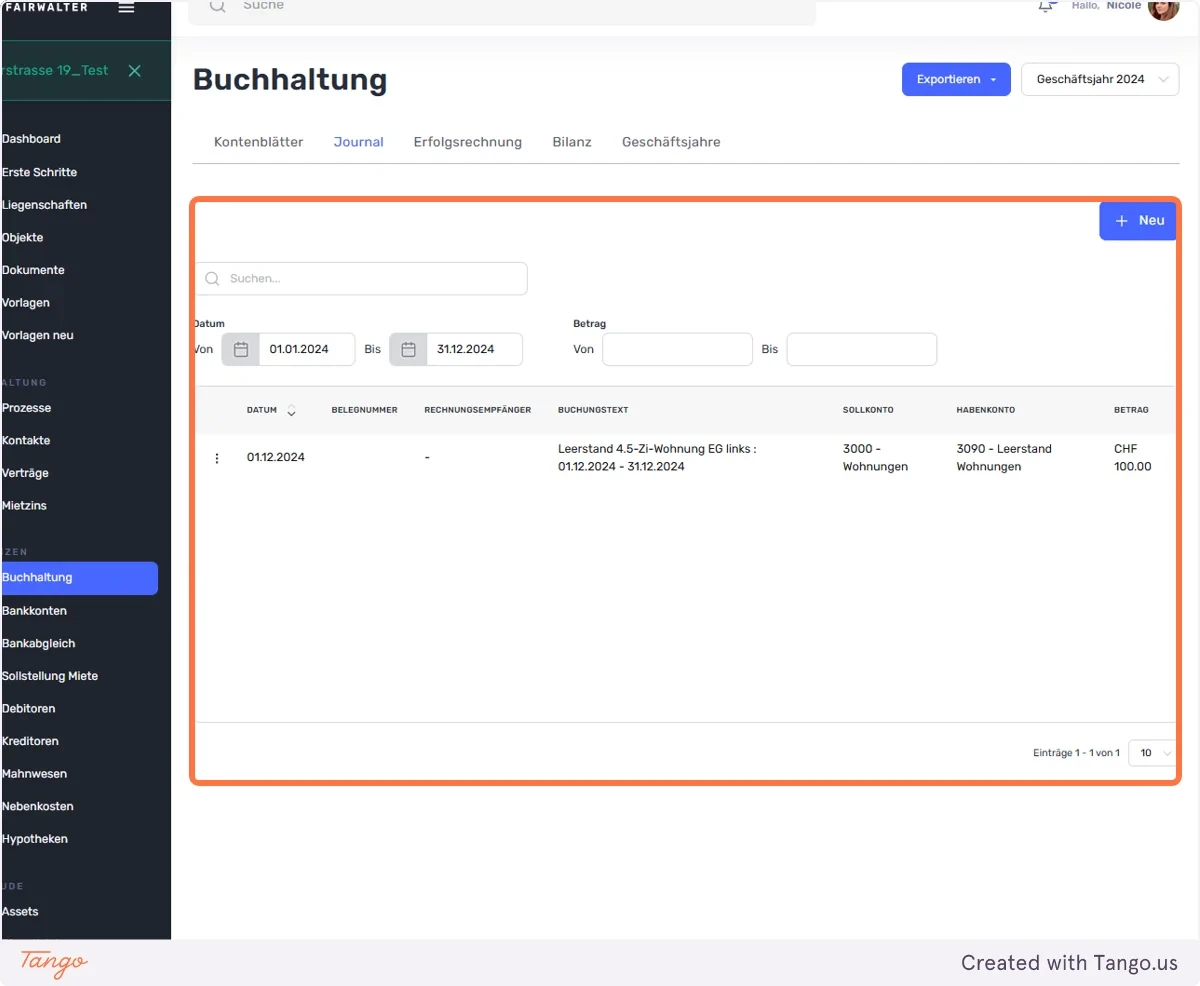Go to Prozesse in sidebar
The image size is (1200, 986).
pyautogui.click(x=26, y=408)
